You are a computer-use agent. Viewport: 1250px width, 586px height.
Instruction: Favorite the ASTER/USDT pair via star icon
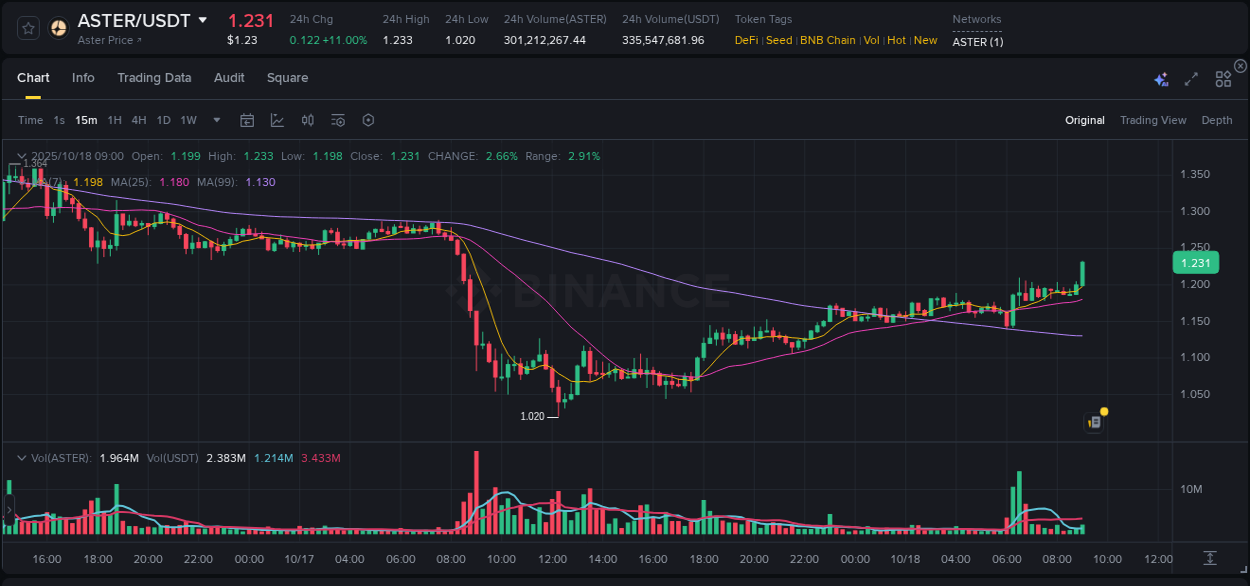click(27, 27)
